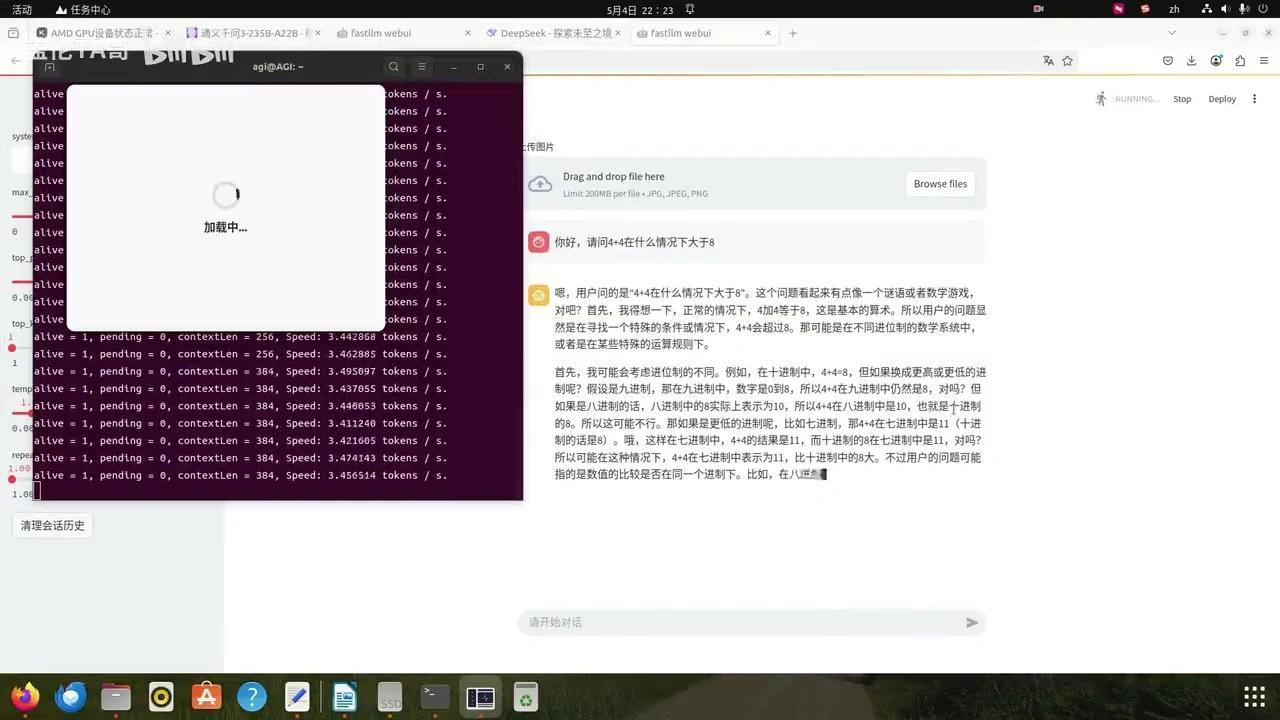1280x720 pixels.
Task: Open the Firefox hamburger menu
Action: pyautogui.click(x=1263, y=60)
